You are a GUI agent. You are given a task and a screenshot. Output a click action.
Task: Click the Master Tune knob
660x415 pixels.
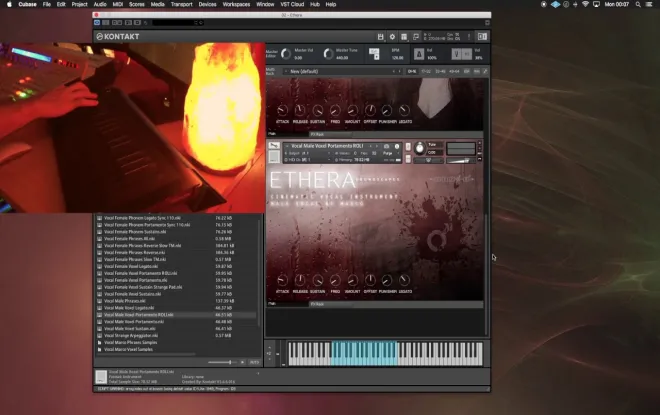coord(328,54)
